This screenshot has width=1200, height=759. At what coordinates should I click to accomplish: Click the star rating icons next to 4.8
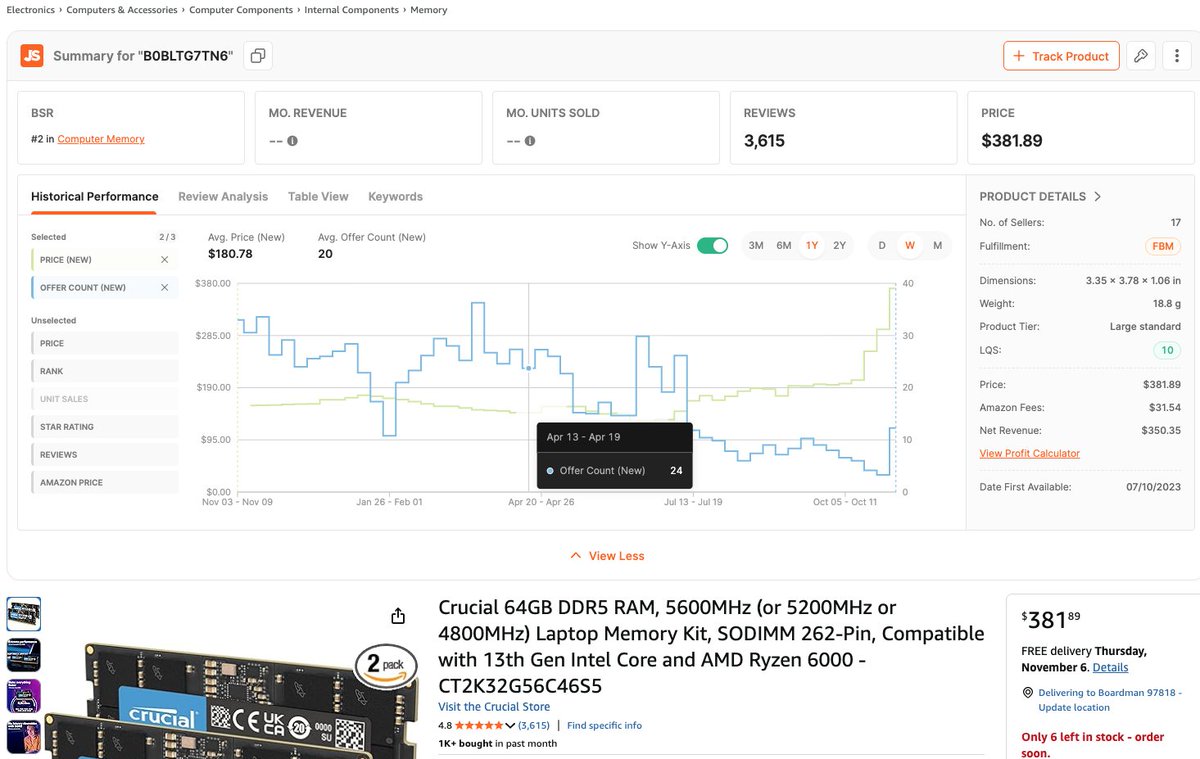(479, 726)
